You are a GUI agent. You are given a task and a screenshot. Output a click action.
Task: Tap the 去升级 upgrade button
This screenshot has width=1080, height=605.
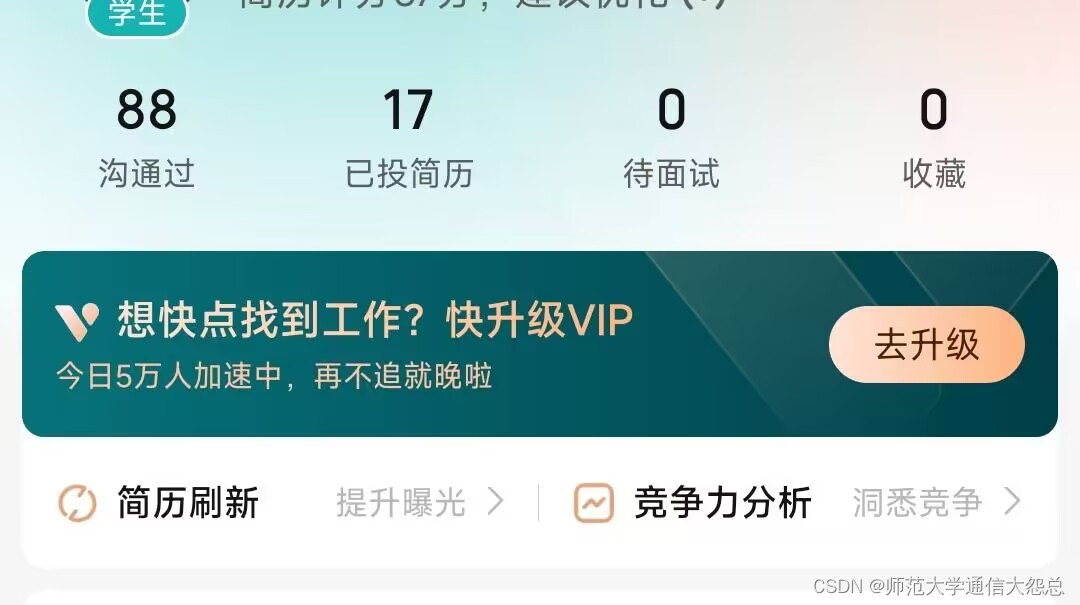tap(926, 345)
